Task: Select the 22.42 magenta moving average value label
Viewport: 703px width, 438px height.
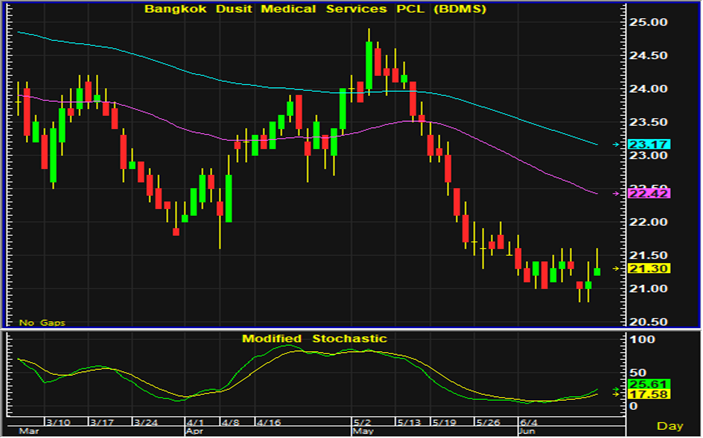Action: [x=649, y=194]
